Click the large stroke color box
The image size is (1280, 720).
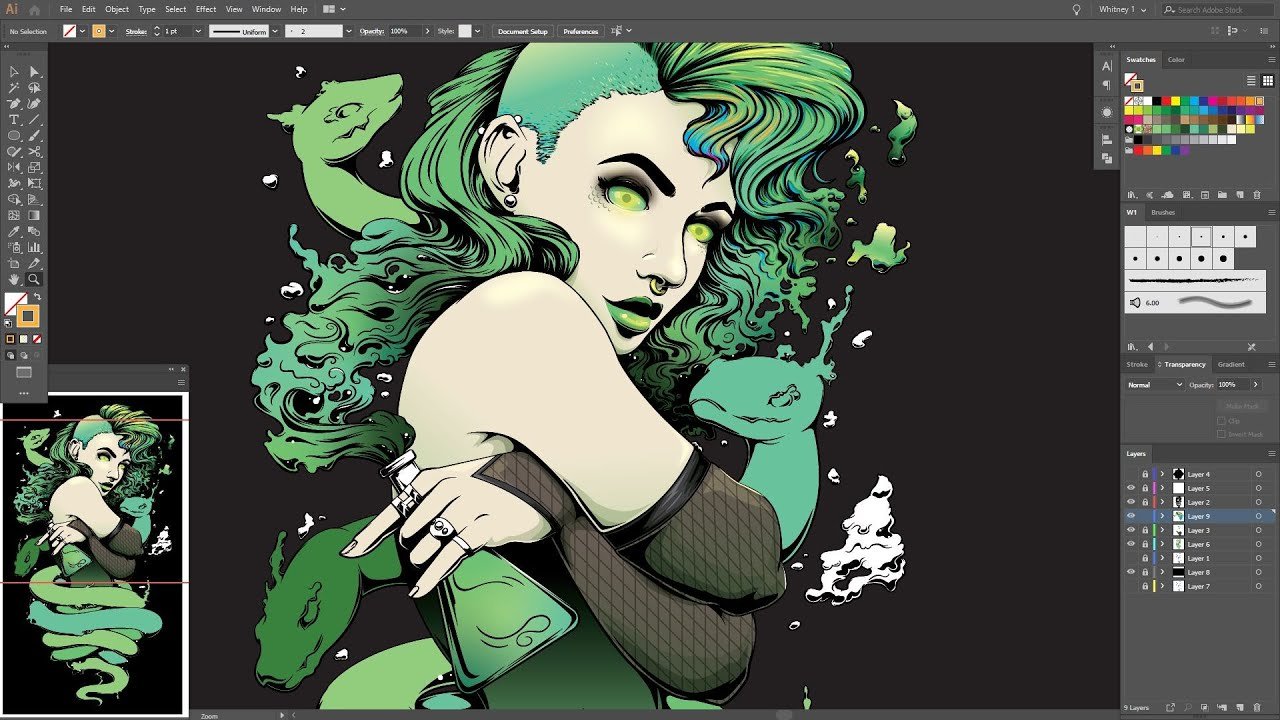click(28, 317)
